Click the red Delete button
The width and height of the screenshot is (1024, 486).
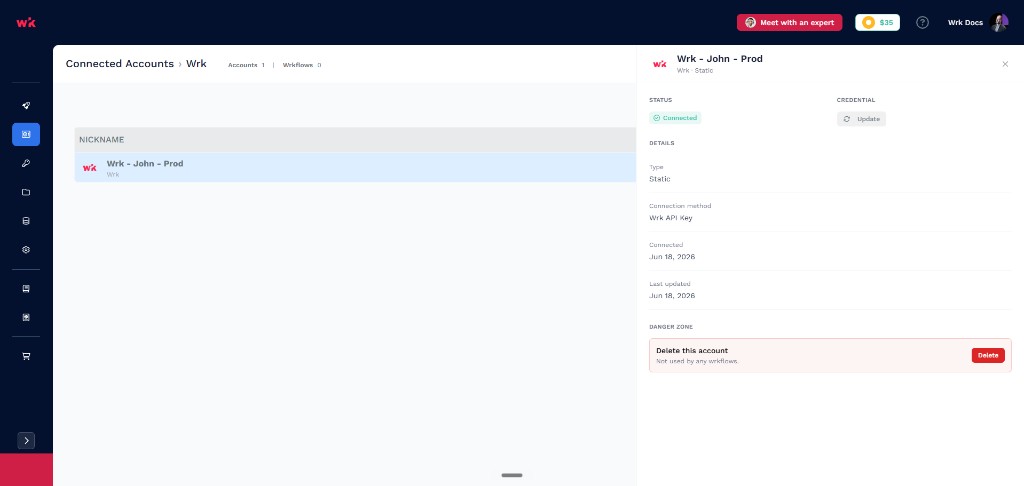click(x=988, y=355)
